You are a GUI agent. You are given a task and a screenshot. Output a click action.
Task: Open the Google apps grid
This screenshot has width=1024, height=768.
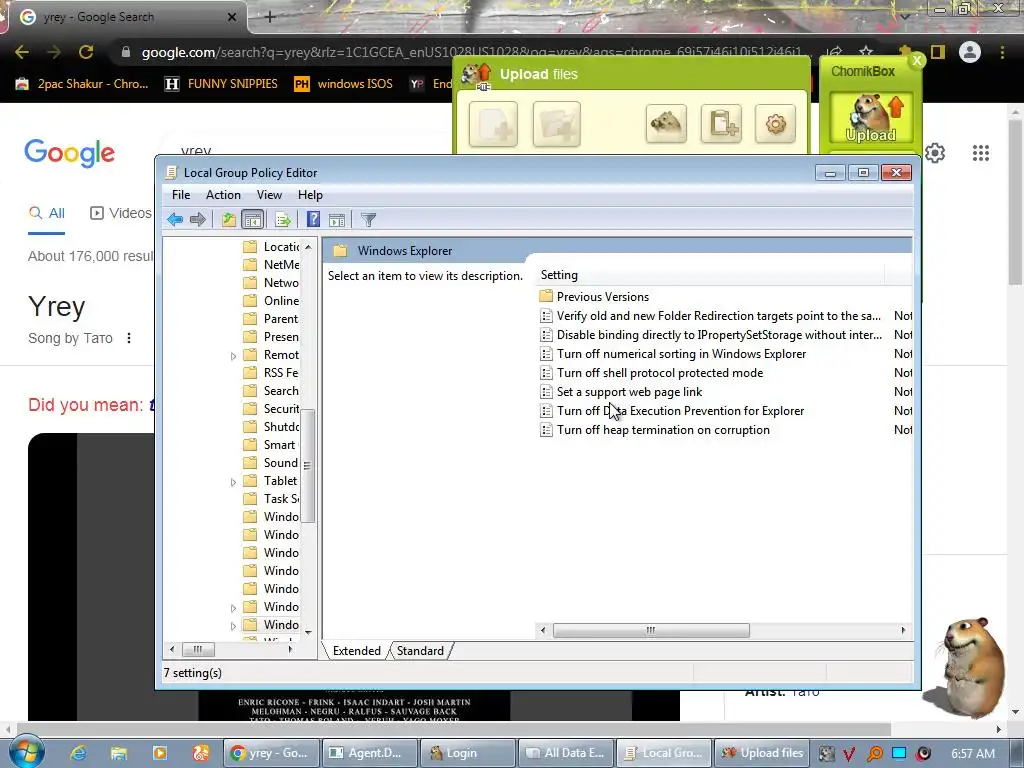(x=981, y=153)
